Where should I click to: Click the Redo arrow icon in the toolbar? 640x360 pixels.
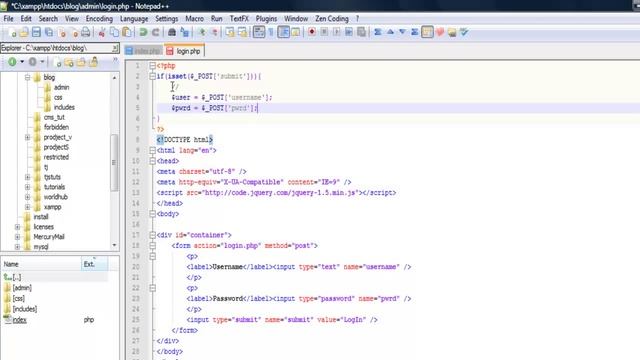pyautogui.click(x=156, y=32)
